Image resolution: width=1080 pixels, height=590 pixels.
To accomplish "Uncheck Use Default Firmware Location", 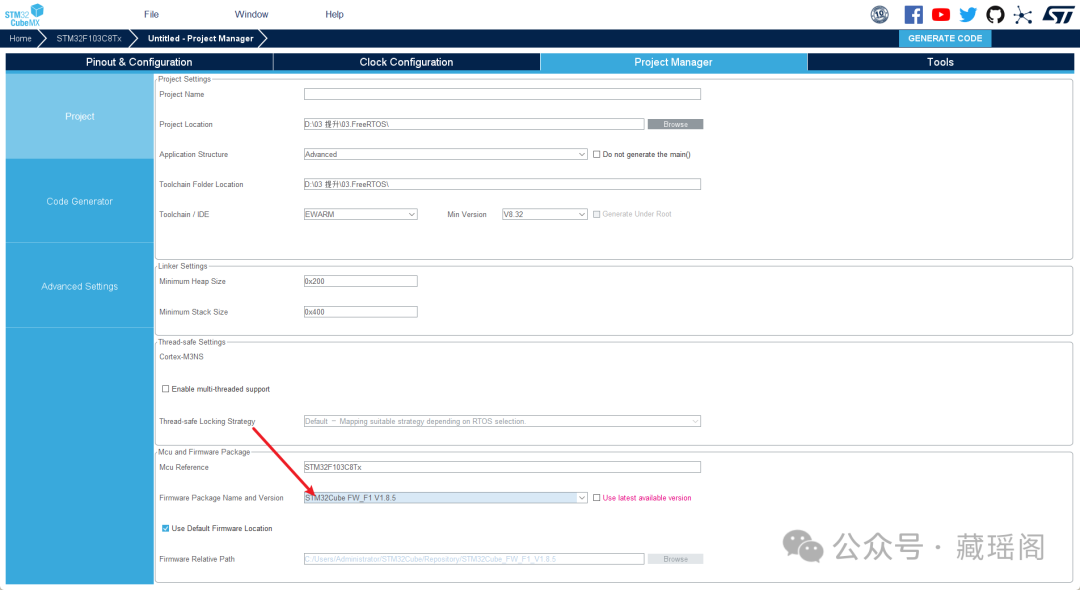I will click(166, 528).
